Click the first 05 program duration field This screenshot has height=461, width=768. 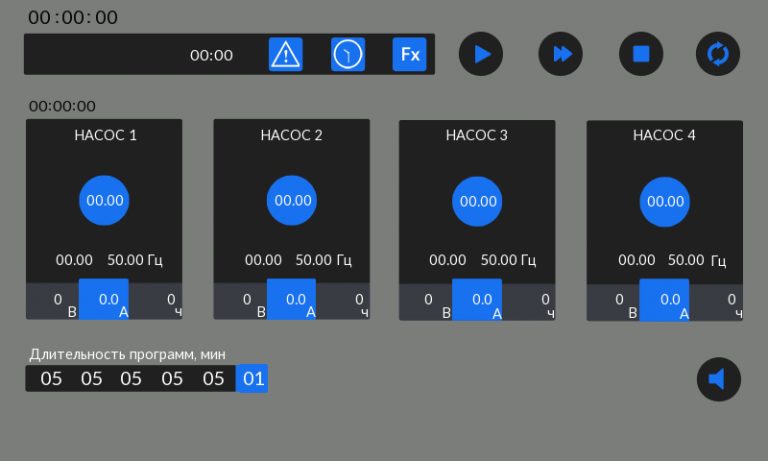coord(51,379)
